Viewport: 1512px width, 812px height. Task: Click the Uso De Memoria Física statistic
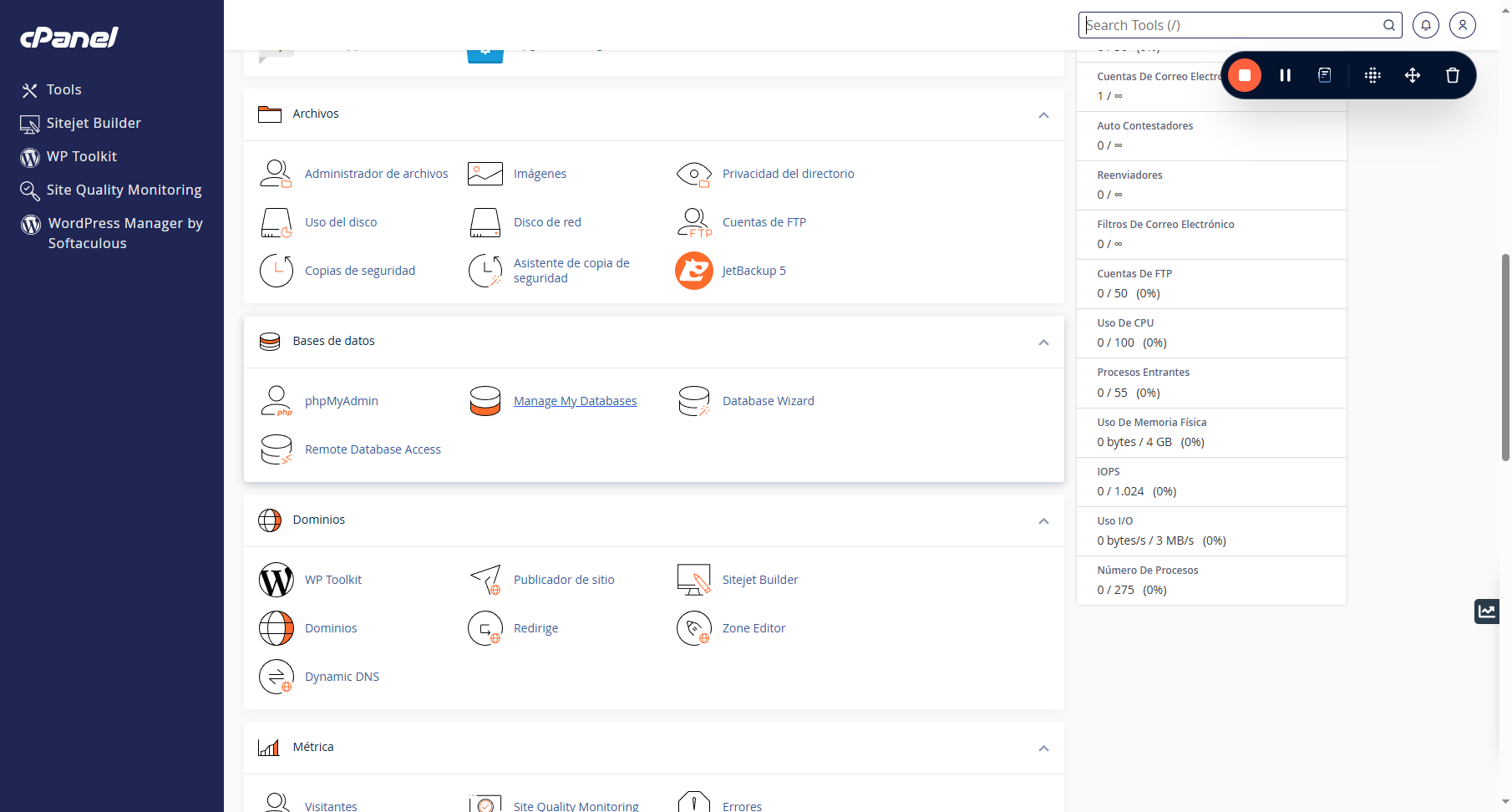(x=1211, y=433)
